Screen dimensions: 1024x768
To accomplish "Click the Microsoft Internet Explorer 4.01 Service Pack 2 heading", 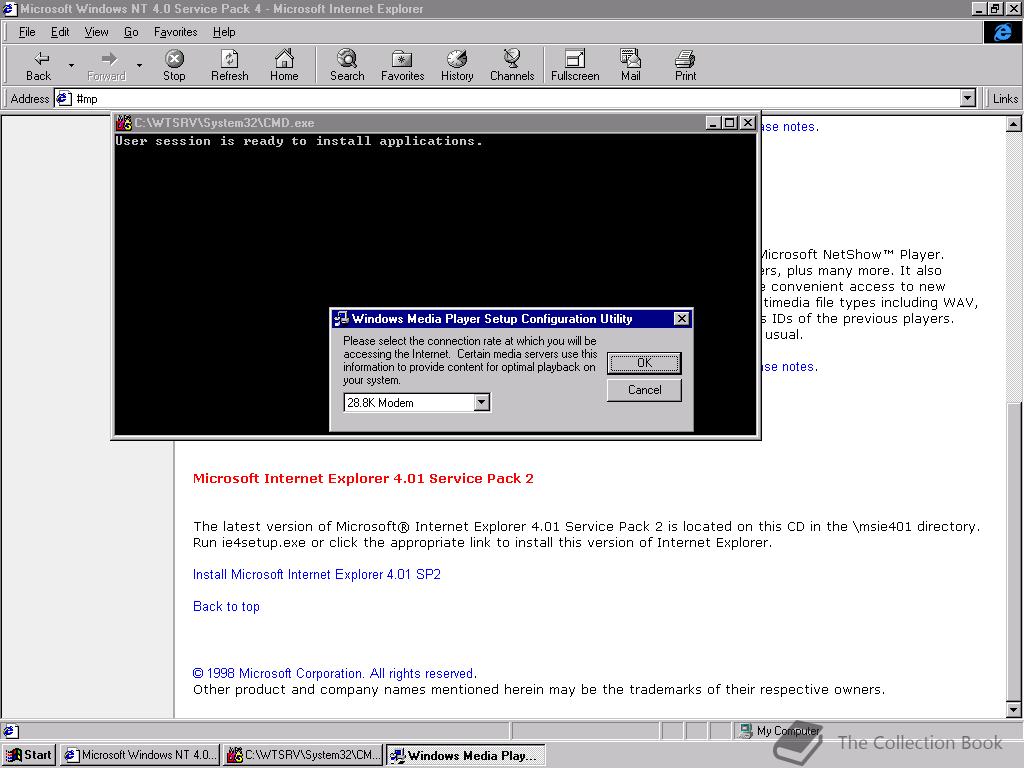I will click(x=363, y=479).
